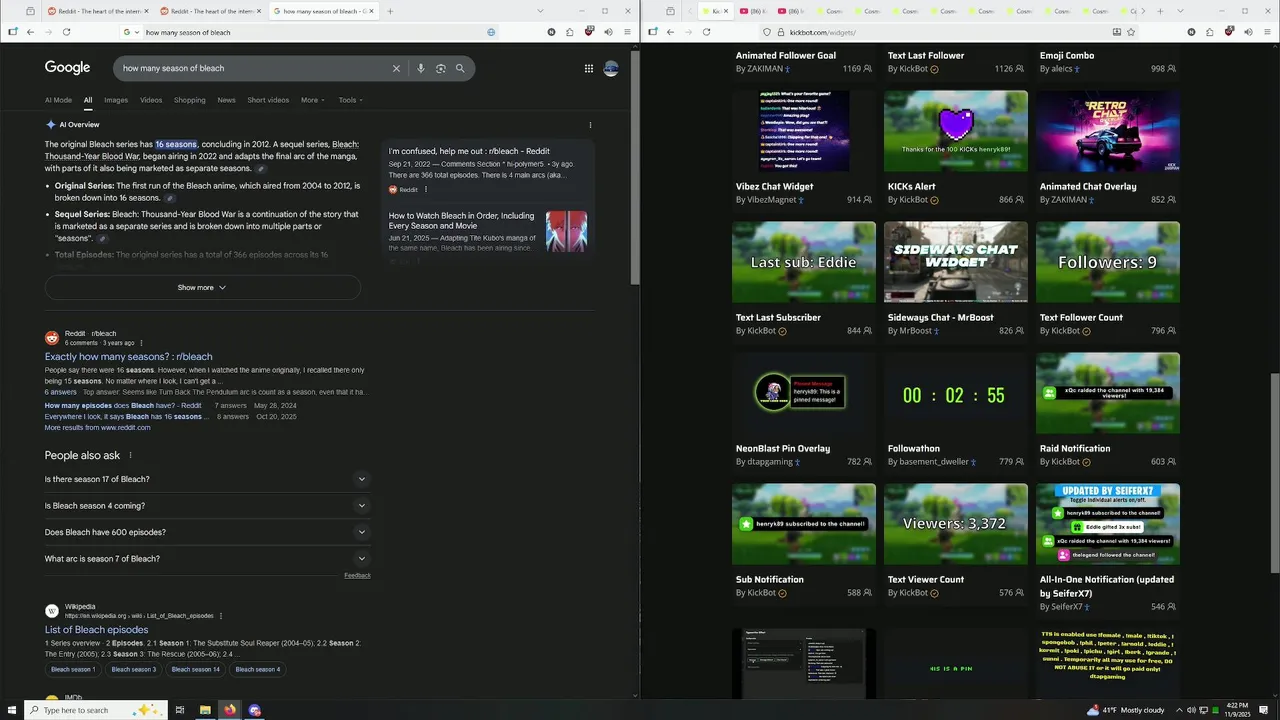Image resolution: width=1280 pixels, height=720 pixels.
Task: Click the Google search input field
Action: coord(254,68)
